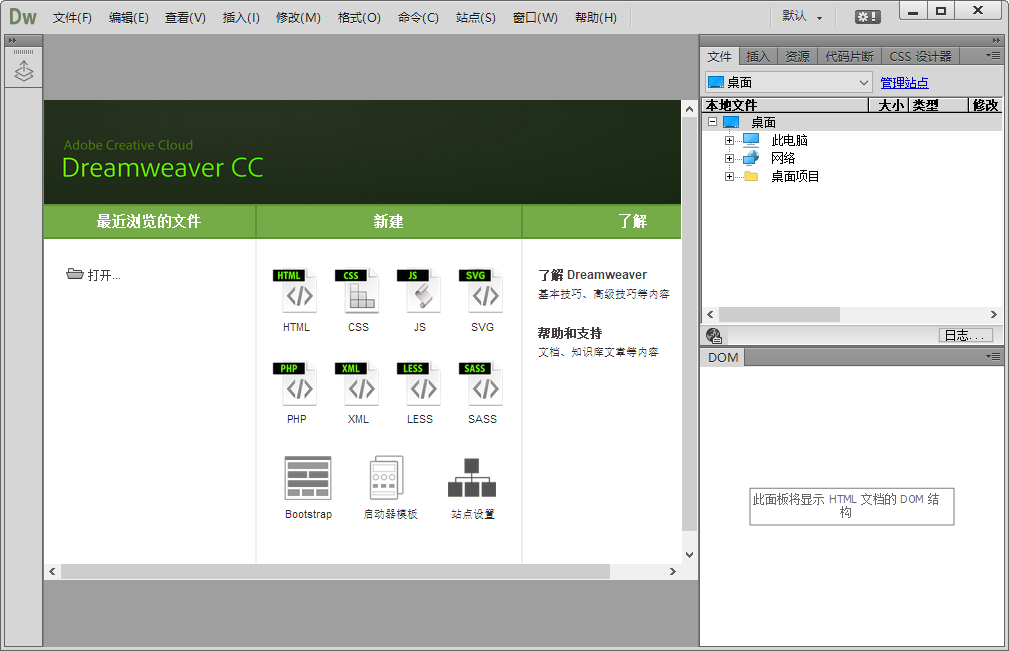The image size is (1009, 651).
Task: Open the 窗口(W) menu
Action: click(x=535, y=17)
